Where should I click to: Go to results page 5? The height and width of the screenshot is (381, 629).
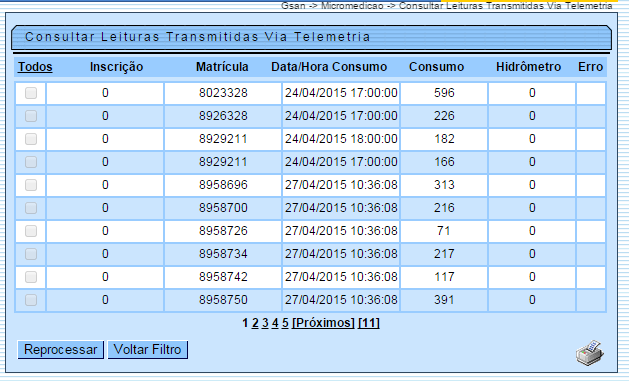285,323
